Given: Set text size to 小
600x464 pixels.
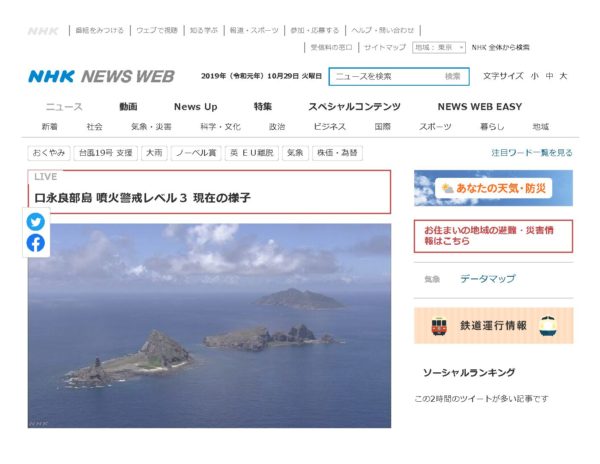Looking at the screenshot, I should (535, 76).
